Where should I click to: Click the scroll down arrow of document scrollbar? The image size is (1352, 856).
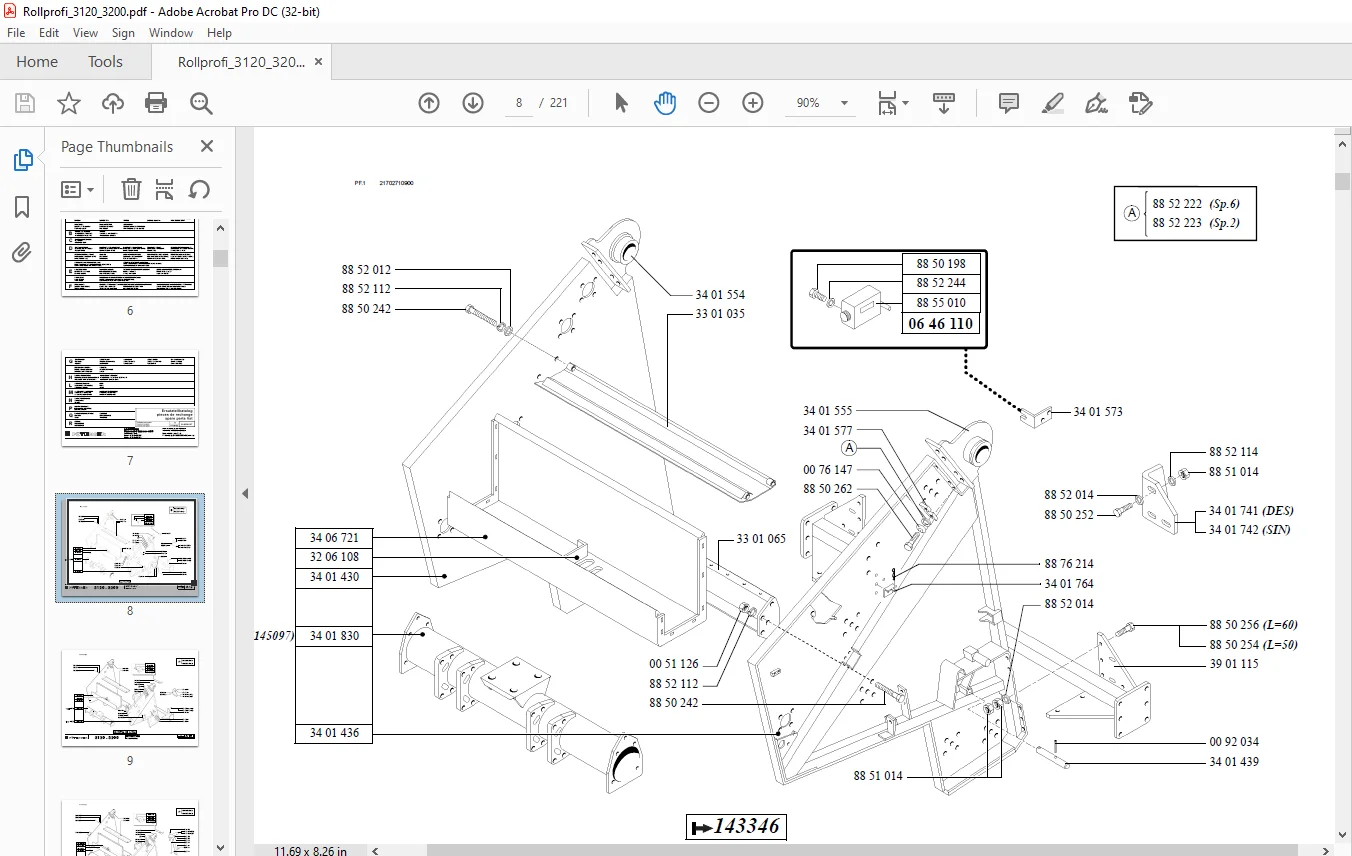click(x=1343, y=834)
